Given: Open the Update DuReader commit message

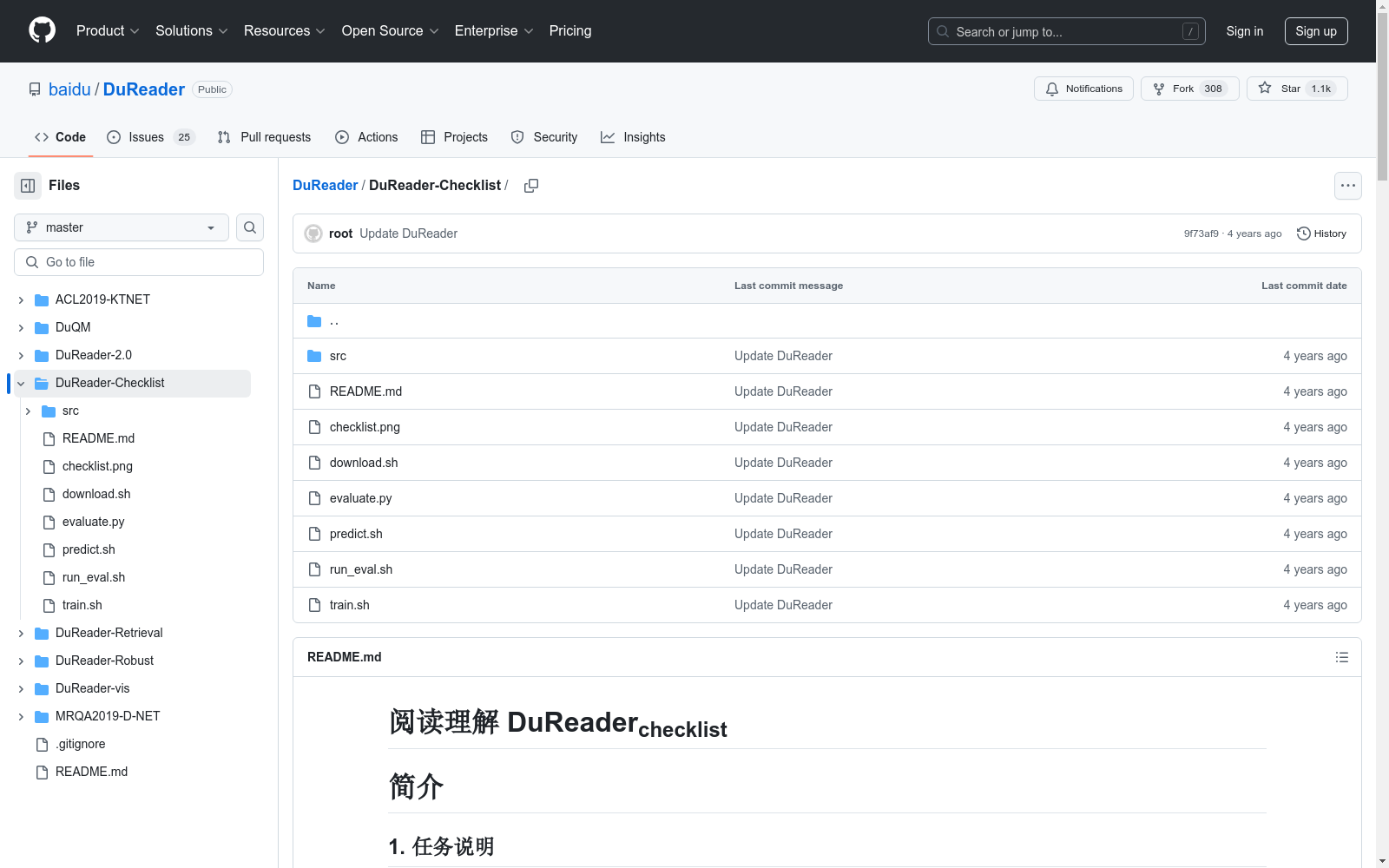Looking at the screenshot, I should pos(408,233).
